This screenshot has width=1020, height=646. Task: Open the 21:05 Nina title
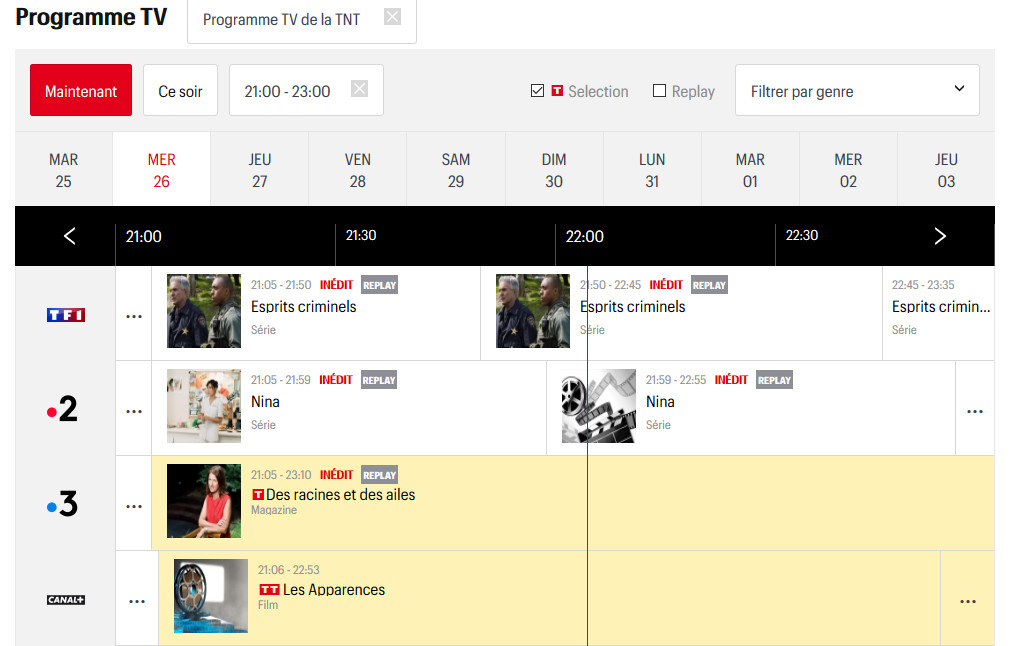pyautogui.click(x=265, y=401)
